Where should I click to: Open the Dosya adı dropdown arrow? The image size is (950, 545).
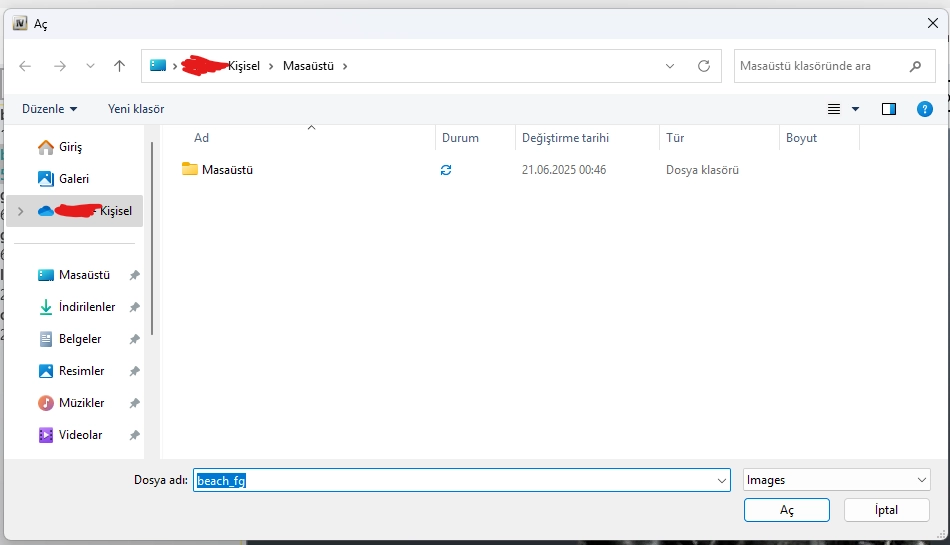(722, 480)
